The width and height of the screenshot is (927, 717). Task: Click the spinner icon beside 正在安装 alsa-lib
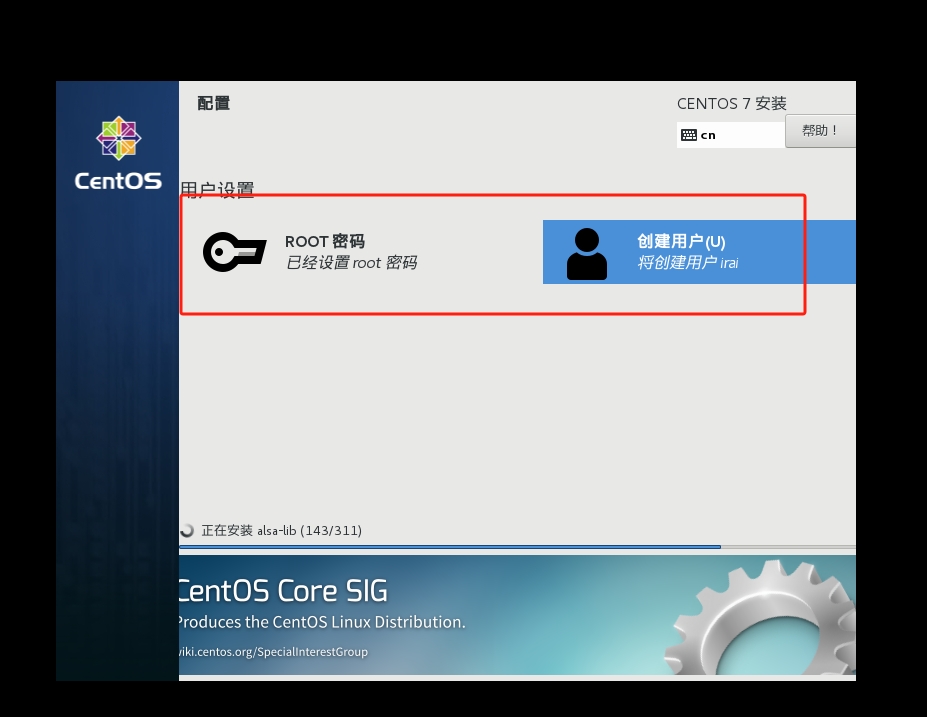click(187, 530)
